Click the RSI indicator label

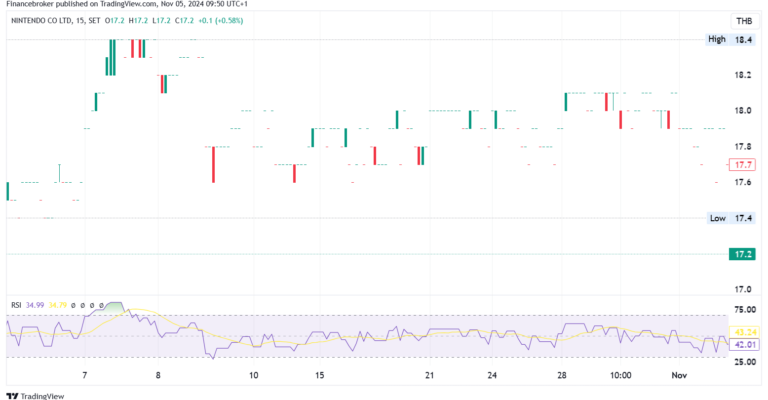(16, 305)
